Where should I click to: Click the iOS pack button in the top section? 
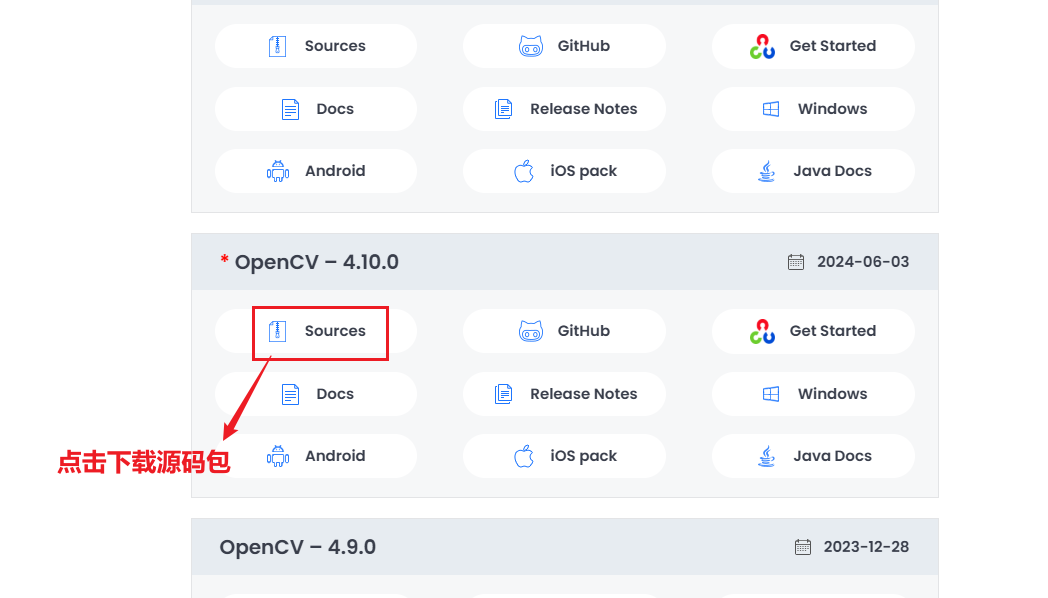pyautogui.click(x=564, y=171)
